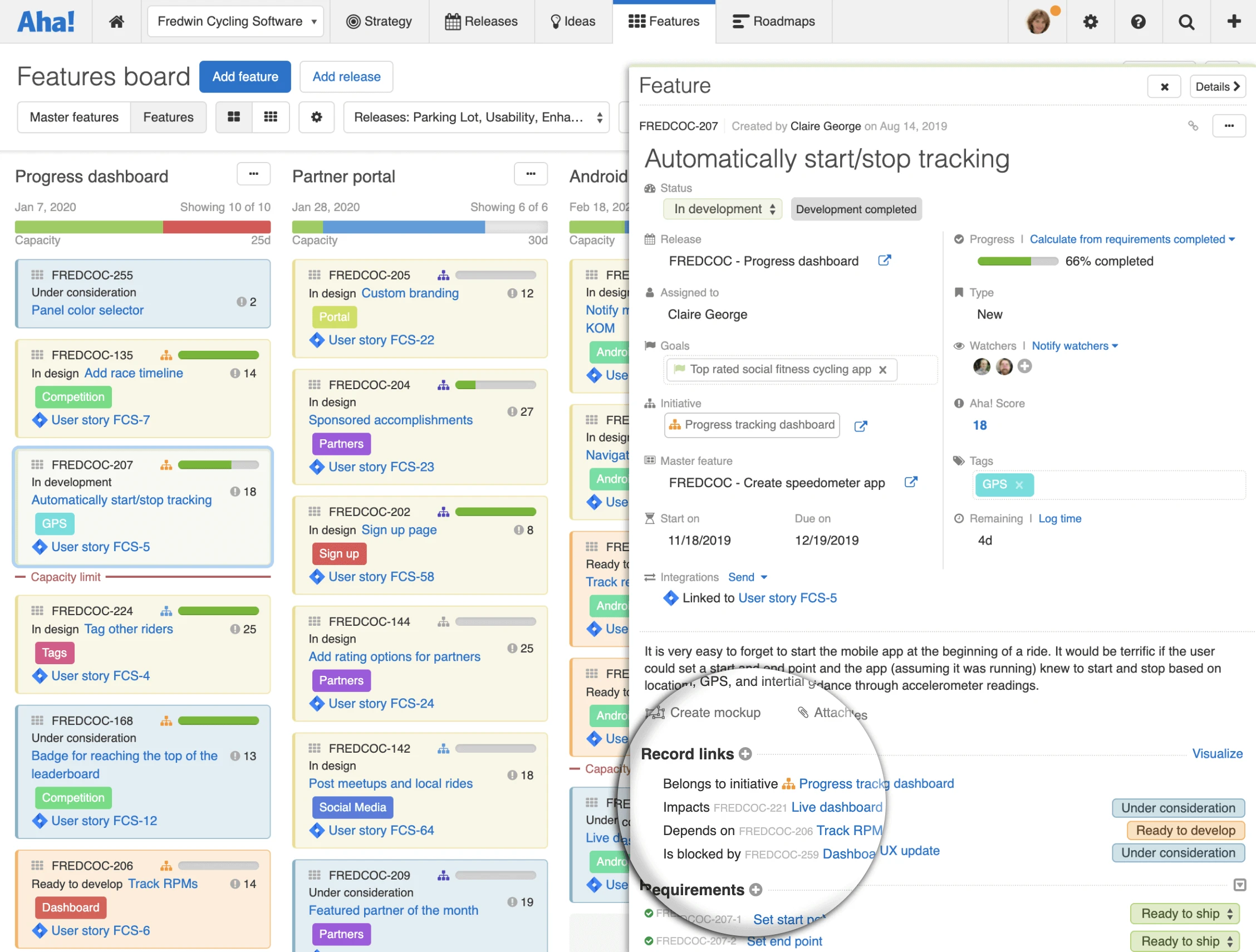Toggle to Master features view
Screen dimensions: 1256x952
coord(74,117)
